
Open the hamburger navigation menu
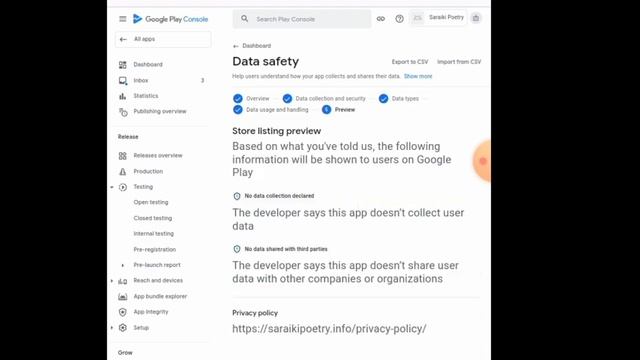point(122,19)
